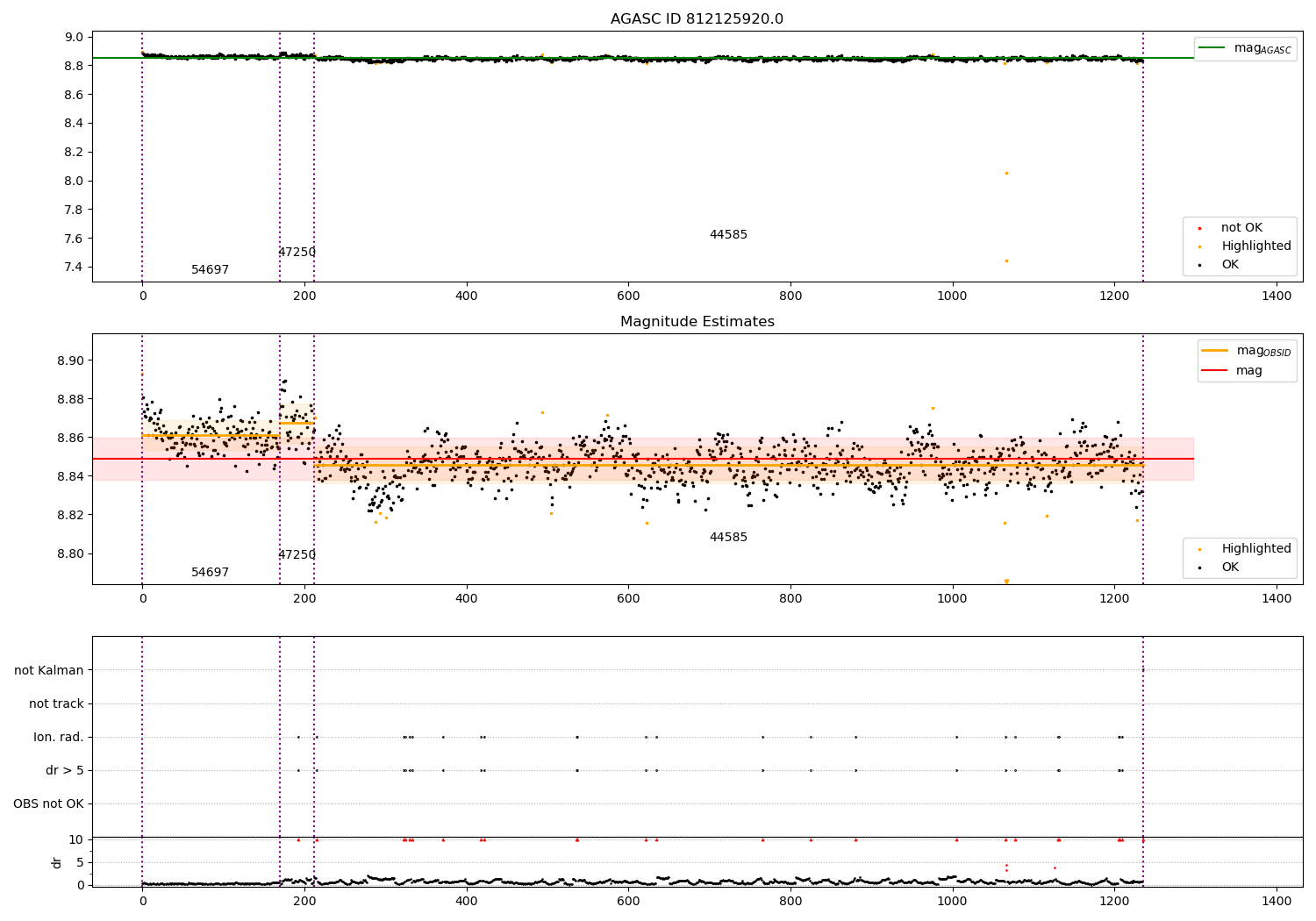This screenshot has height=921, width=1316.
Task: Click the 8.0 y-axis tick in top plot
Action: tap(74, 182)
